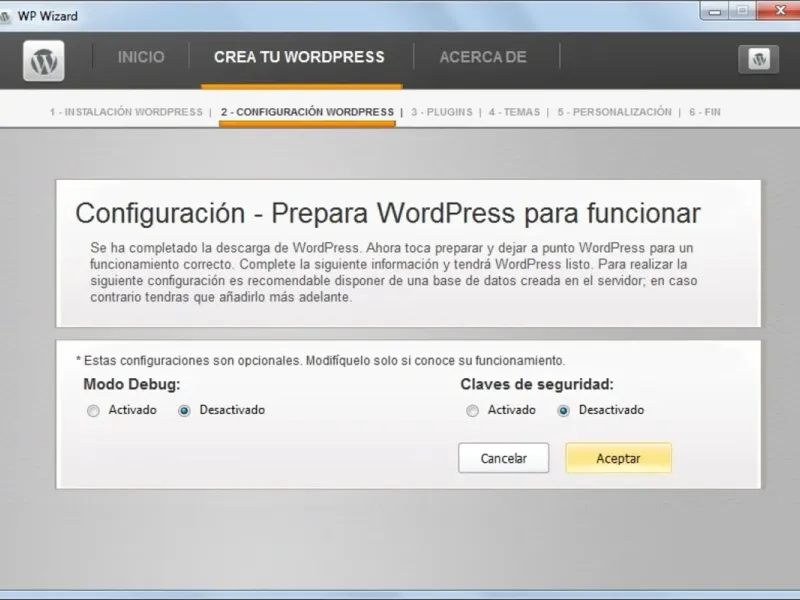Viewport: 800px width, 600px height.
Task: Go to step 4 - Temas
Action: pos(514,112)
